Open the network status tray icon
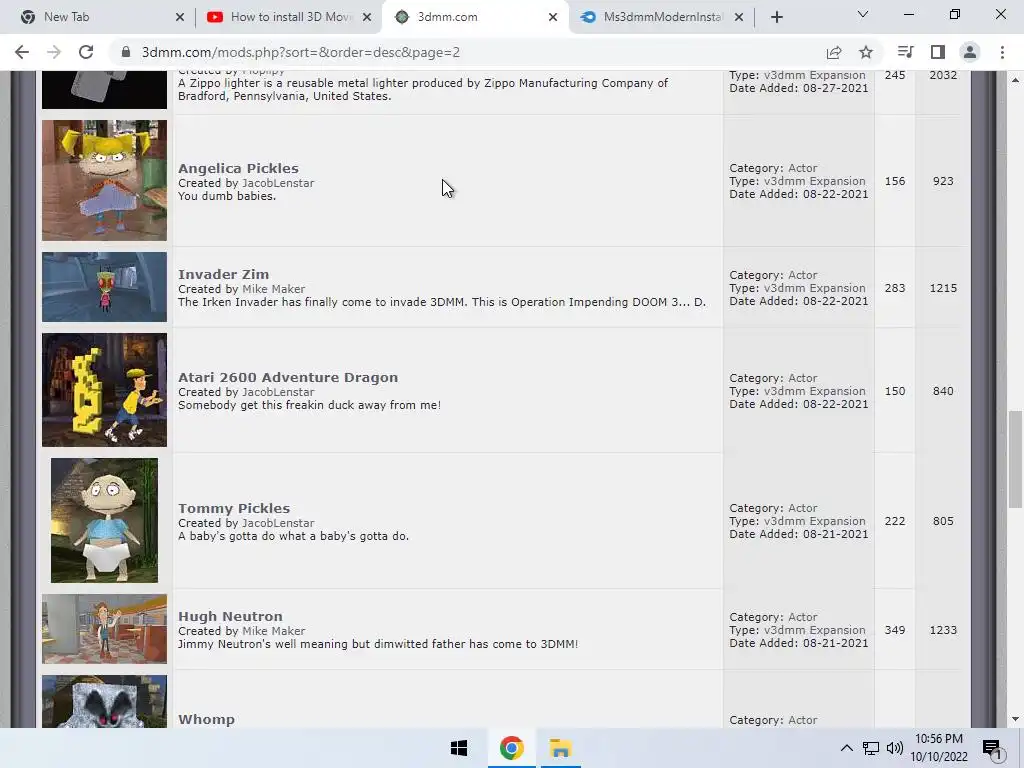 871,748
